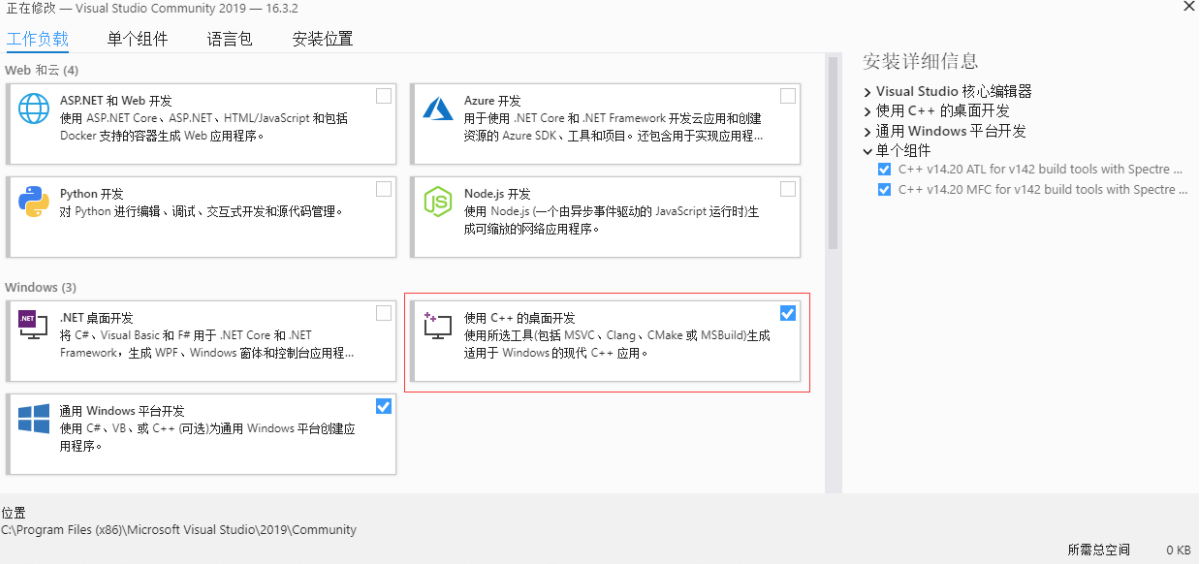Click the ASP.NET globe icon
The height and width of the screenshot is (564, 1202).
coord(34,108)
